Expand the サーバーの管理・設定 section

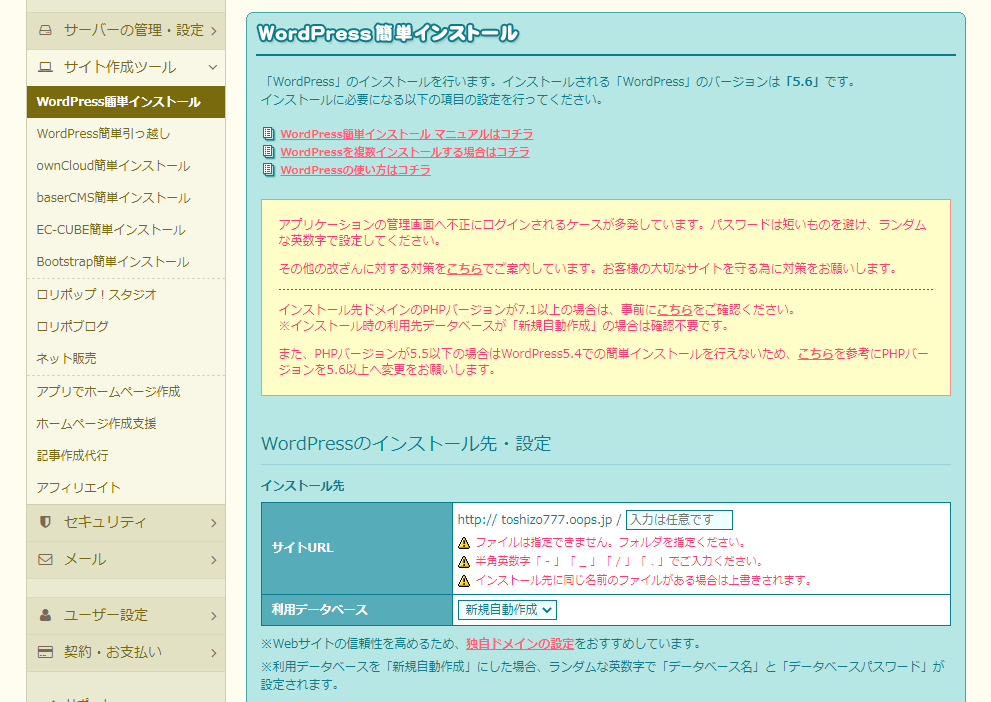click(213, 30)
